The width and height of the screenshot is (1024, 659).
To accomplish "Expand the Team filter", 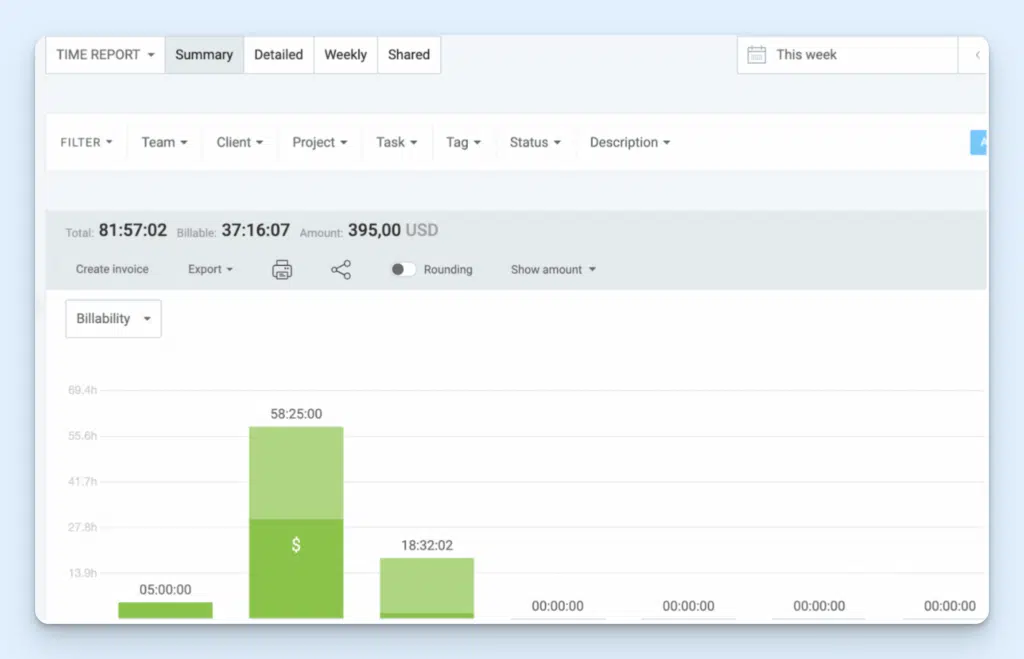I will tap(163, 142).
